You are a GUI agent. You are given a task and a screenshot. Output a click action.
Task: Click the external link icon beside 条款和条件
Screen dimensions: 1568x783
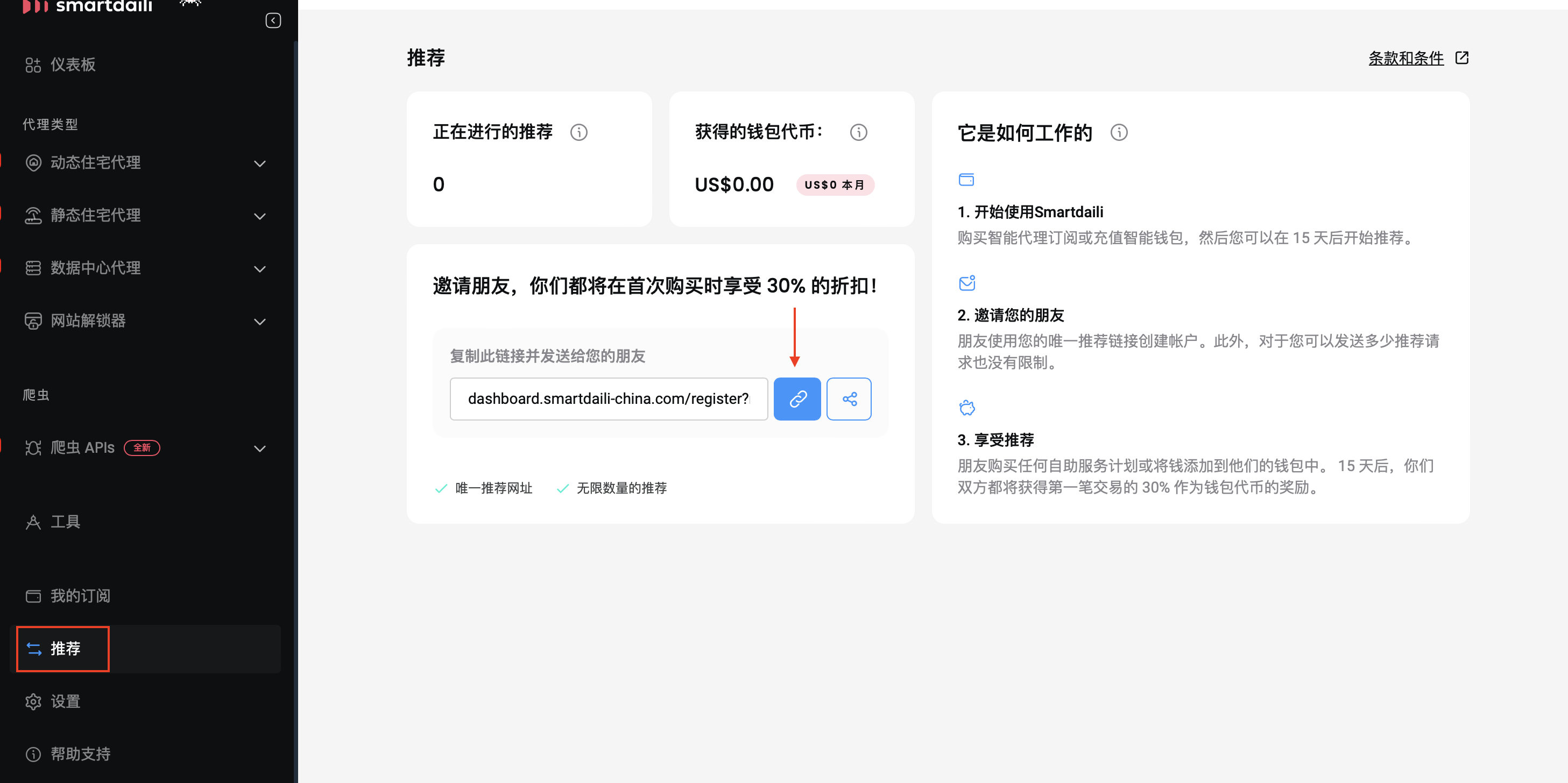(1461, 58)
